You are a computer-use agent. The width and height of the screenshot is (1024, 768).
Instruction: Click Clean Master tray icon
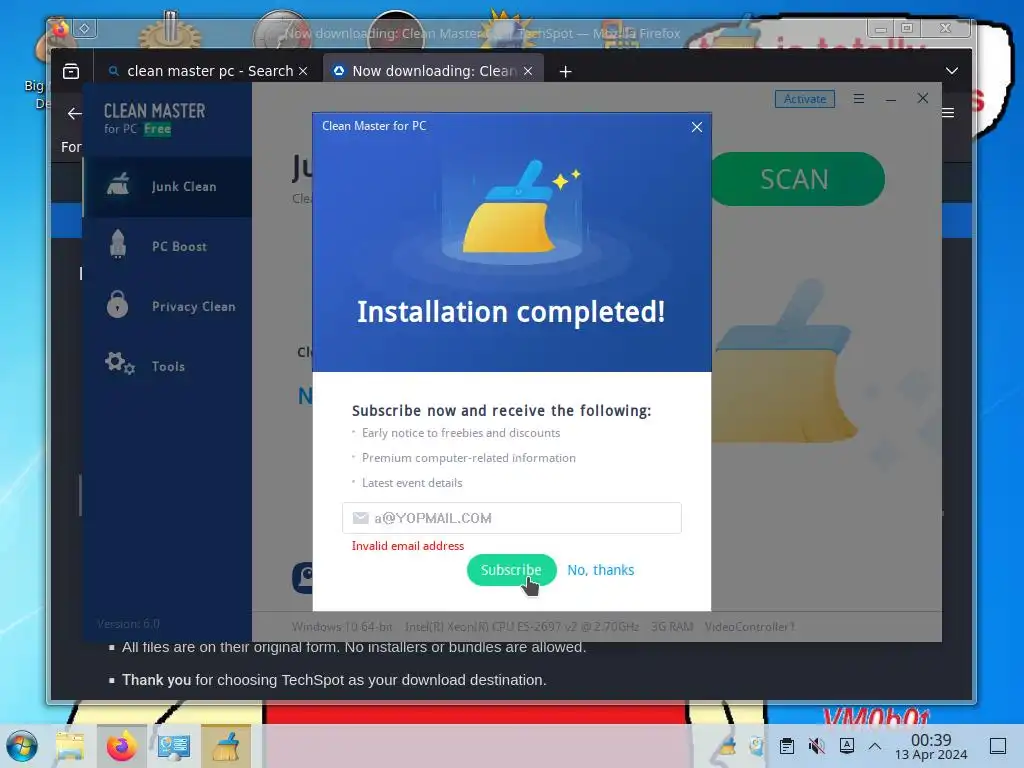tap(728, 746)
